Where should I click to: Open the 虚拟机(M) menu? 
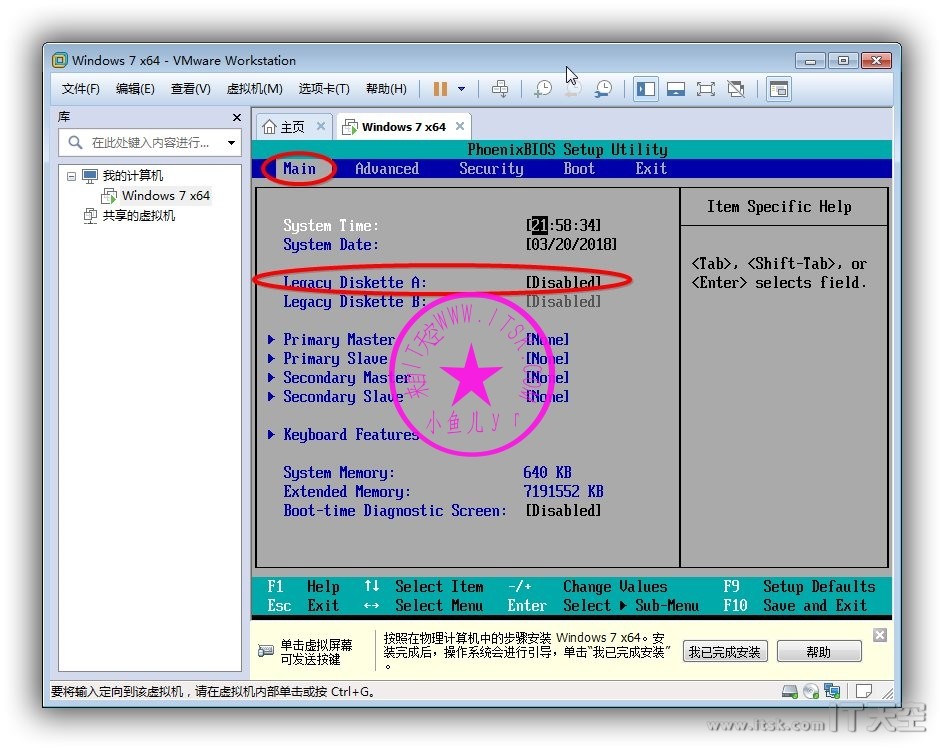pos(254,89)
